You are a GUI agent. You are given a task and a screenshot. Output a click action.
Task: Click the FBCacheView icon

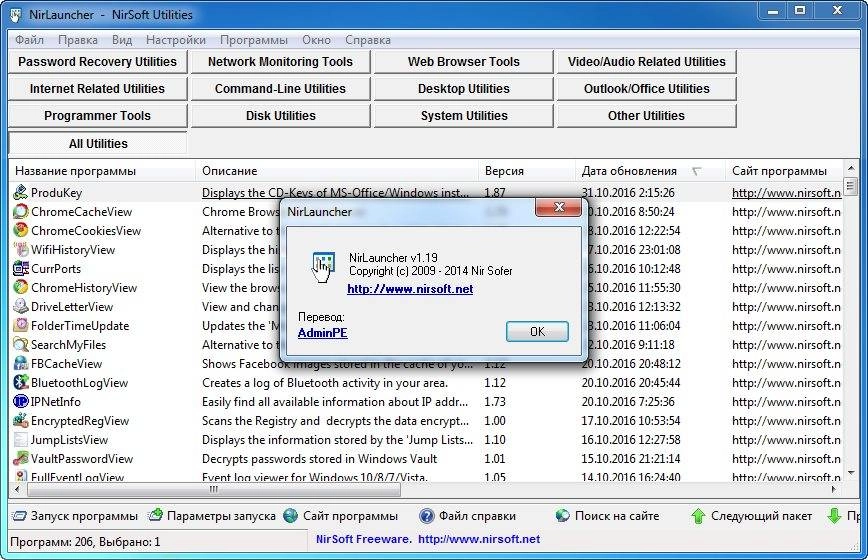tap(20, 363)
